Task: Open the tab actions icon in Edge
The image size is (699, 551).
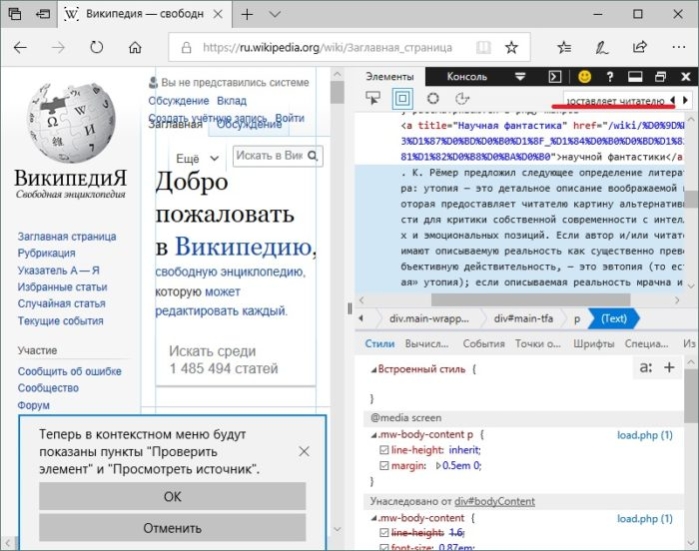Action: pyautogui.click(x=15, y=14)
